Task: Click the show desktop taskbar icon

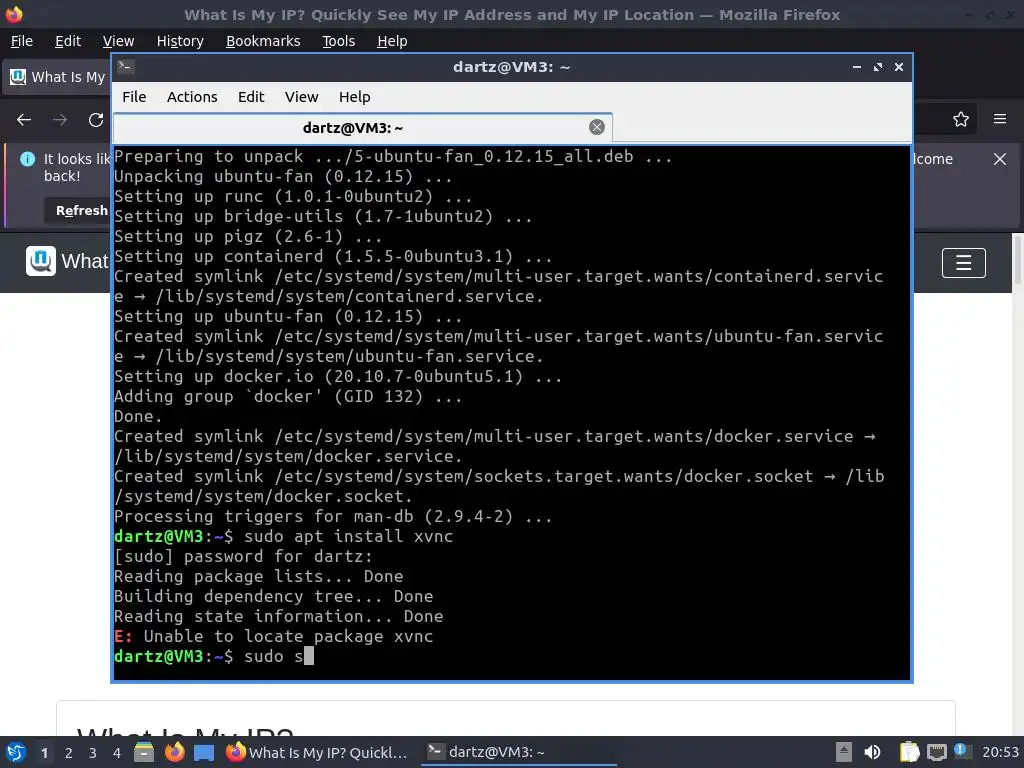Action: [x=204, y=753]
